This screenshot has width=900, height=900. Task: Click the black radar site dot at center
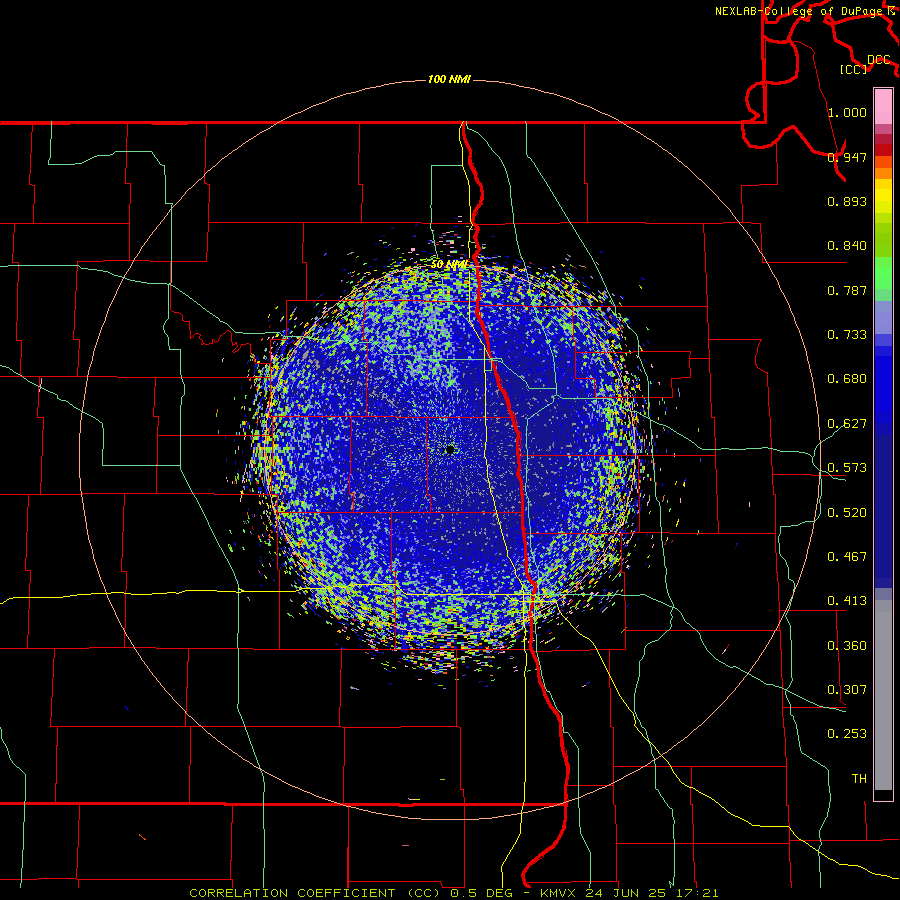pyautogui.click(x=450, y=449)
